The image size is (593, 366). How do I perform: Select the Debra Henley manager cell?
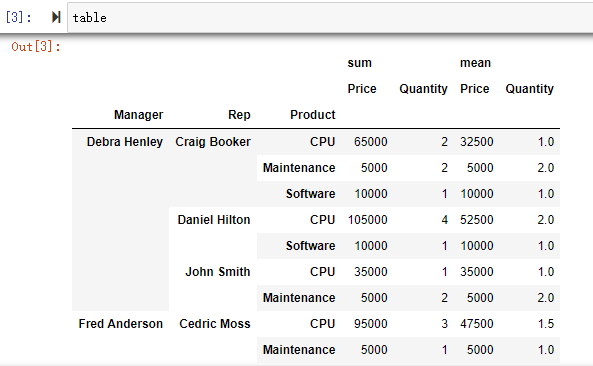(125, 141)
